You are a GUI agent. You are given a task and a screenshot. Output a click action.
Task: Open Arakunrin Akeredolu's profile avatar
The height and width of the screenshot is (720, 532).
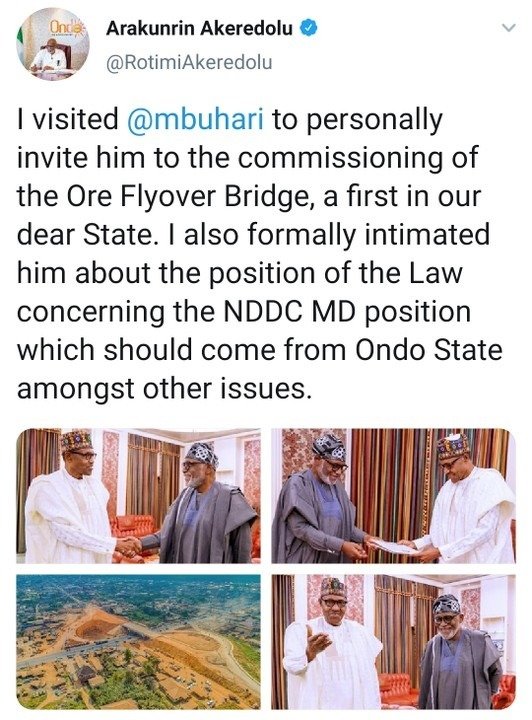tap(53, 46)
